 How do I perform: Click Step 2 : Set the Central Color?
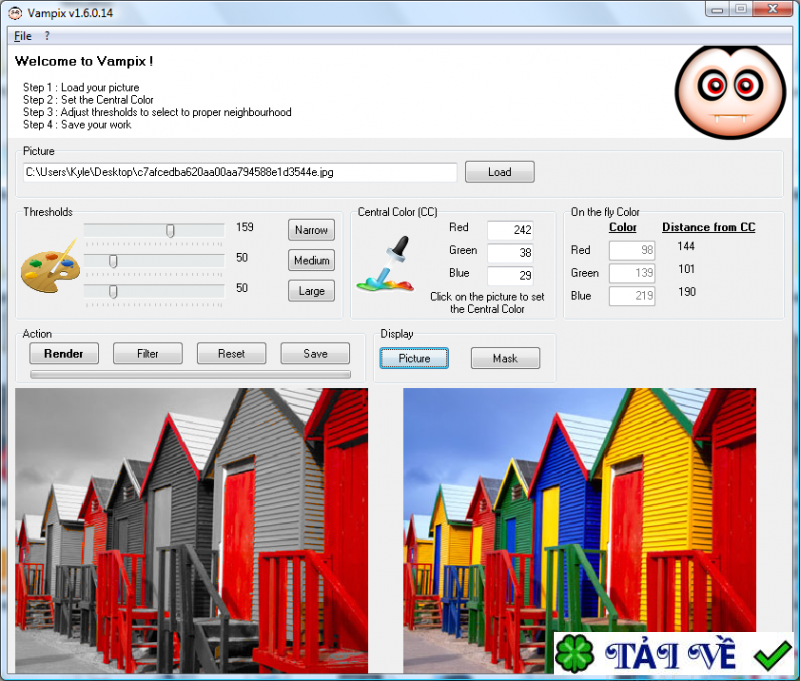pyautogui.click(x=88, y=100)
